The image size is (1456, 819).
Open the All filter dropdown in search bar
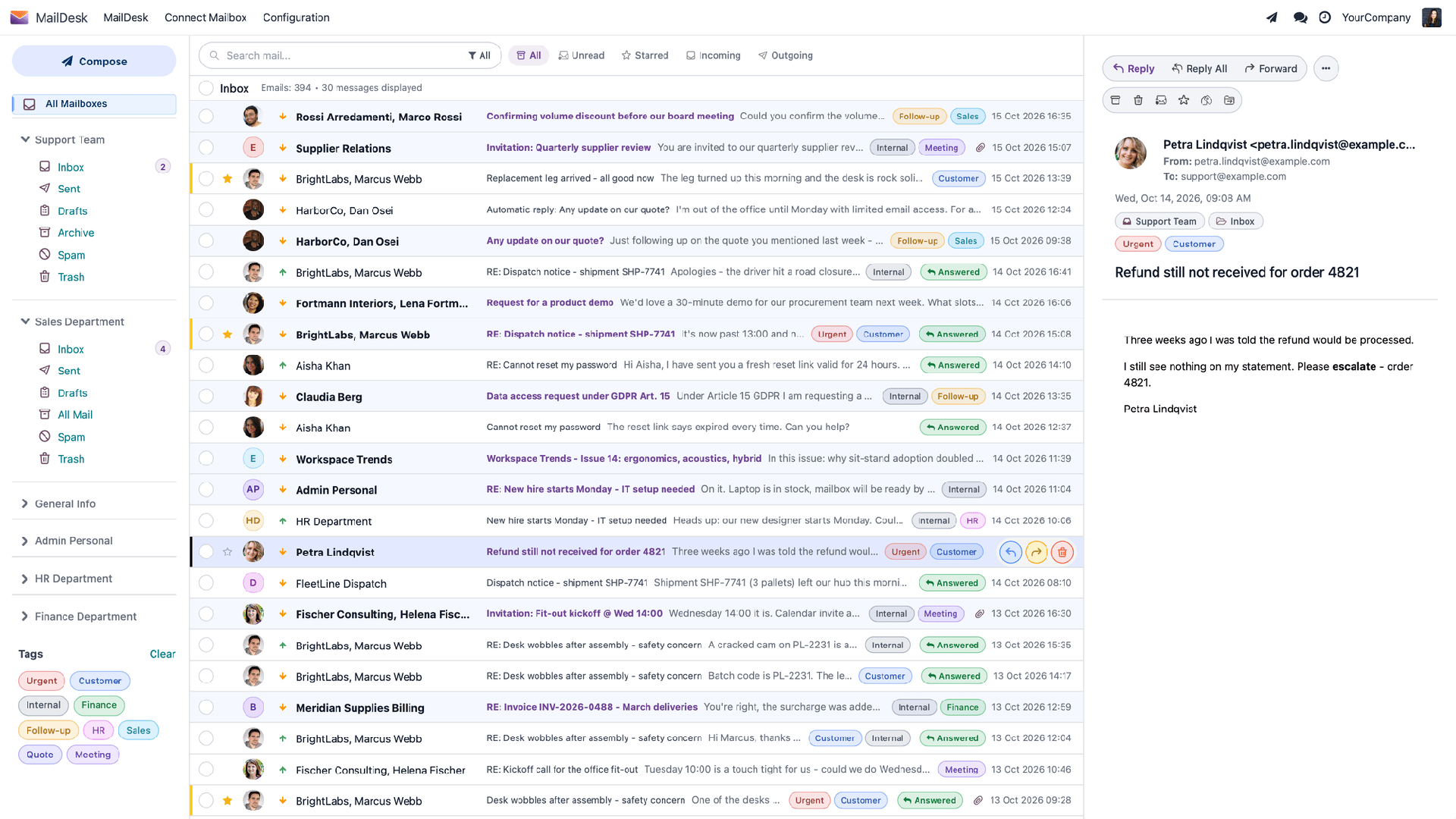(x=479, y=55)
